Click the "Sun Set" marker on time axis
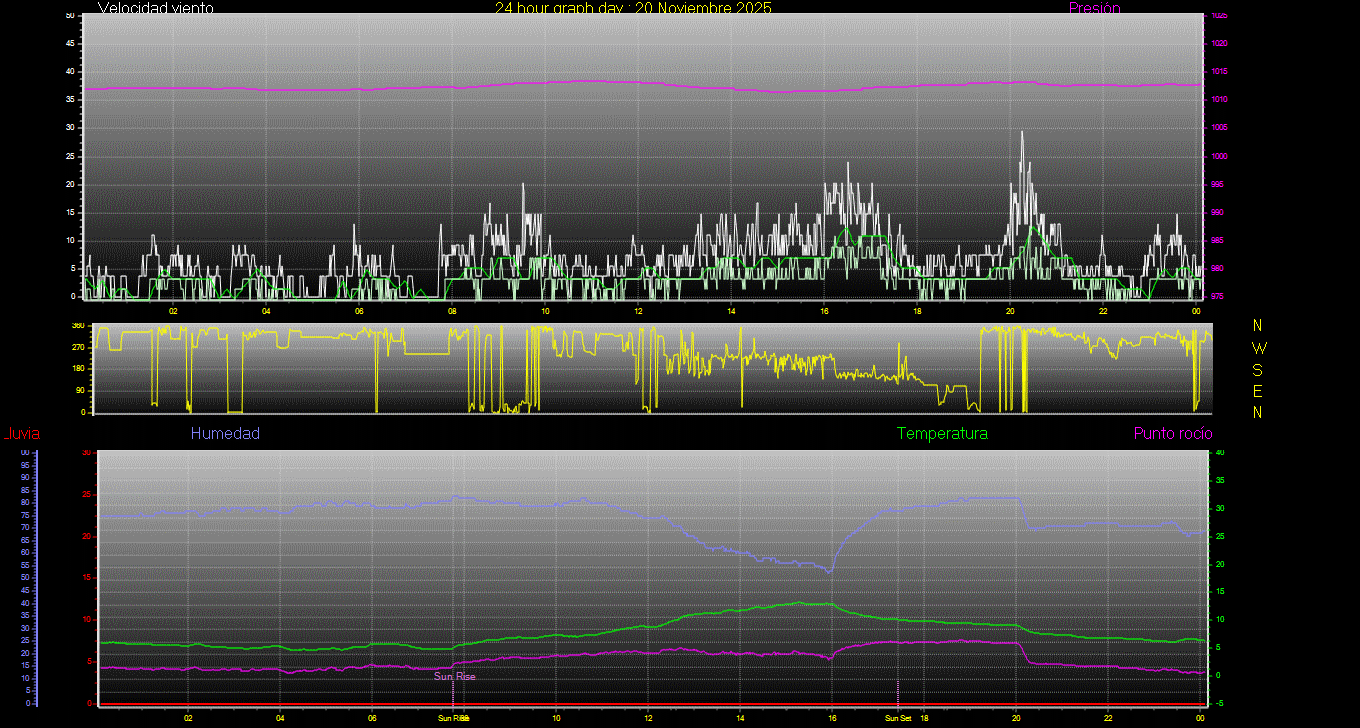Screen dimensions: 1360x728 [897, 718]
